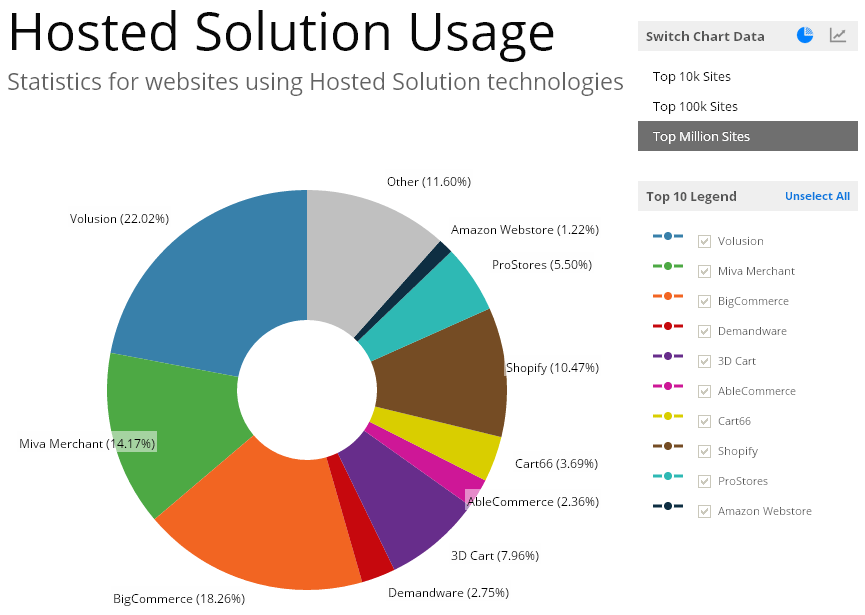The height and width of the screenshot is (615, 865).
Task: Uncheck the Volusion checkbox
Action: [x=705, y=241]
